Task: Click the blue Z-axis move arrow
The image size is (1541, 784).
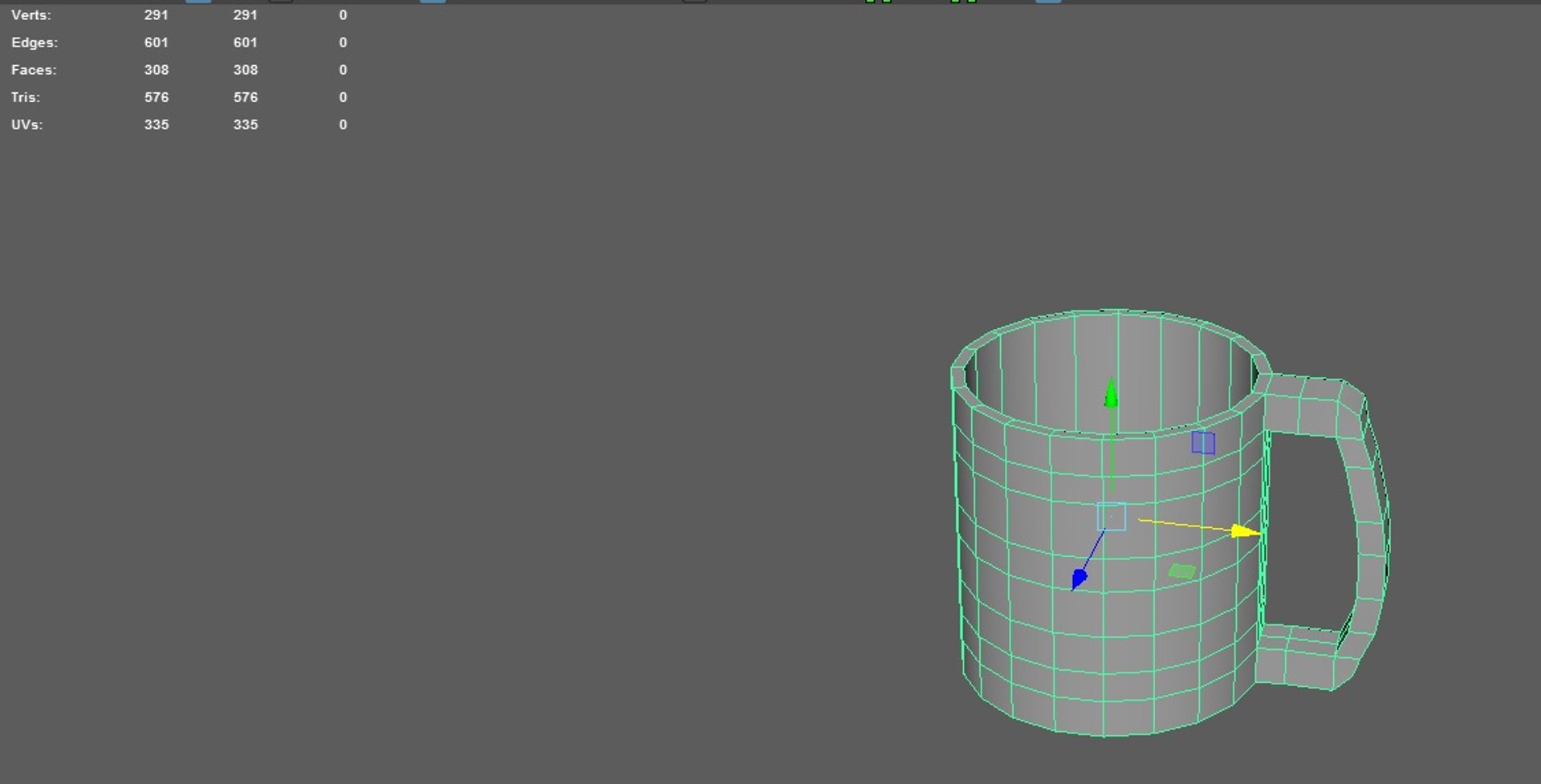Action: (1080, 578)
